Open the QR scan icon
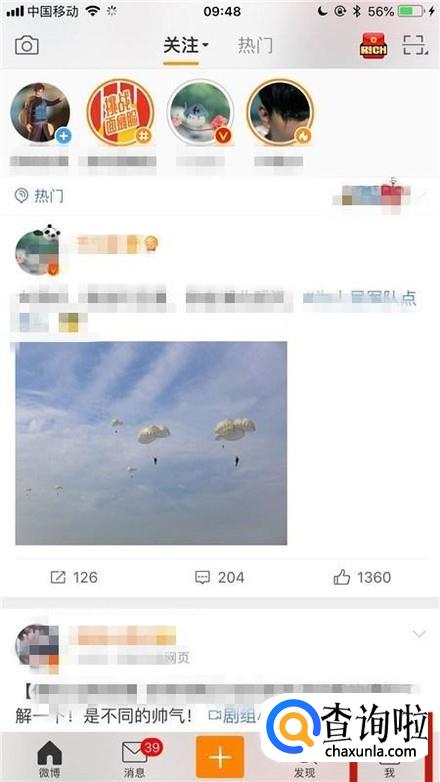Viewport: 440px width, 782px height. tap(415, 45)
